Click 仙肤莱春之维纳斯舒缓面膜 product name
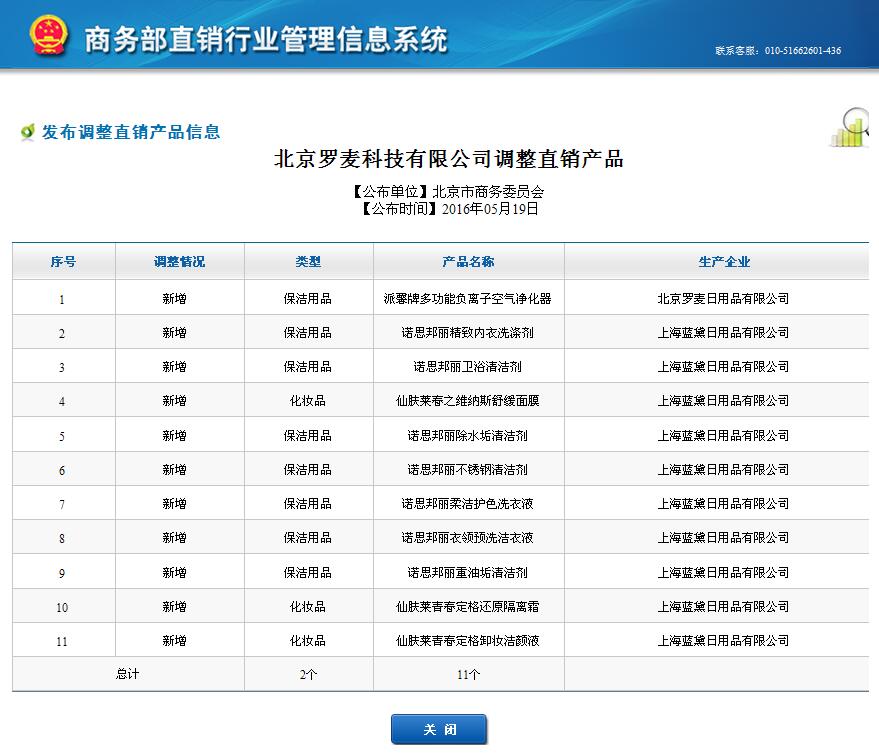879x756 pixels. (468, 401)
